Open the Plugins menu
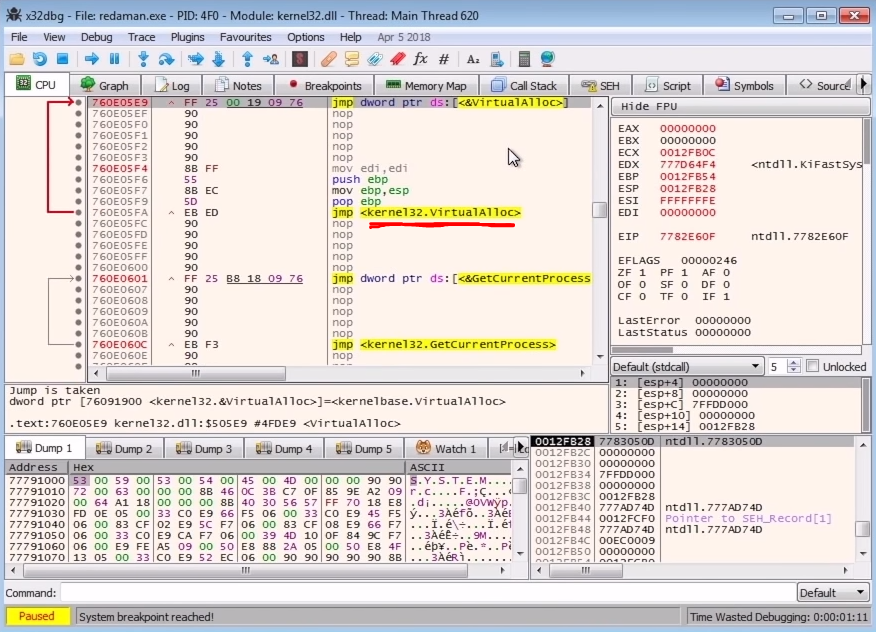The width and height of the screenshot is (876, 632). pyautogui.click(x=187, y=37)
